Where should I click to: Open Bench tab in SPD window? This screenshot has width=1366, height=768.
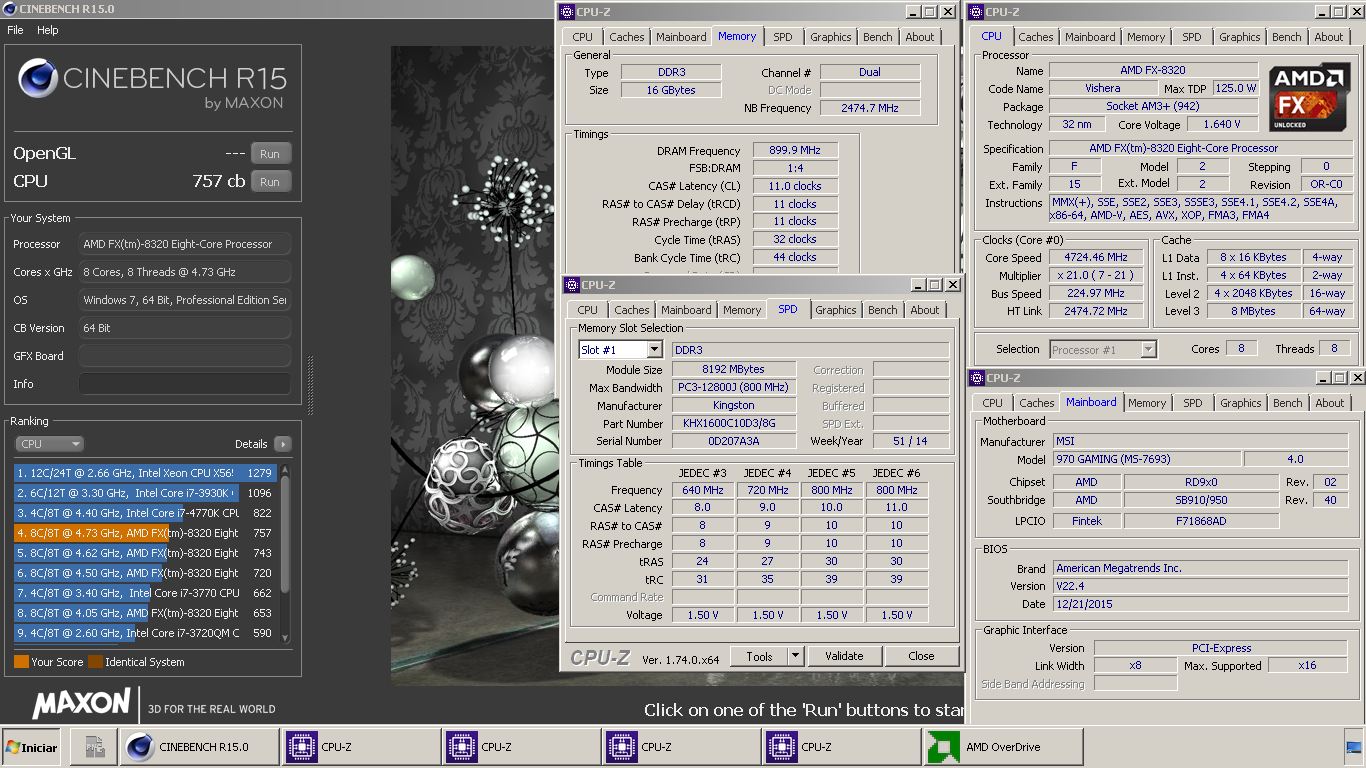[883, 310]
